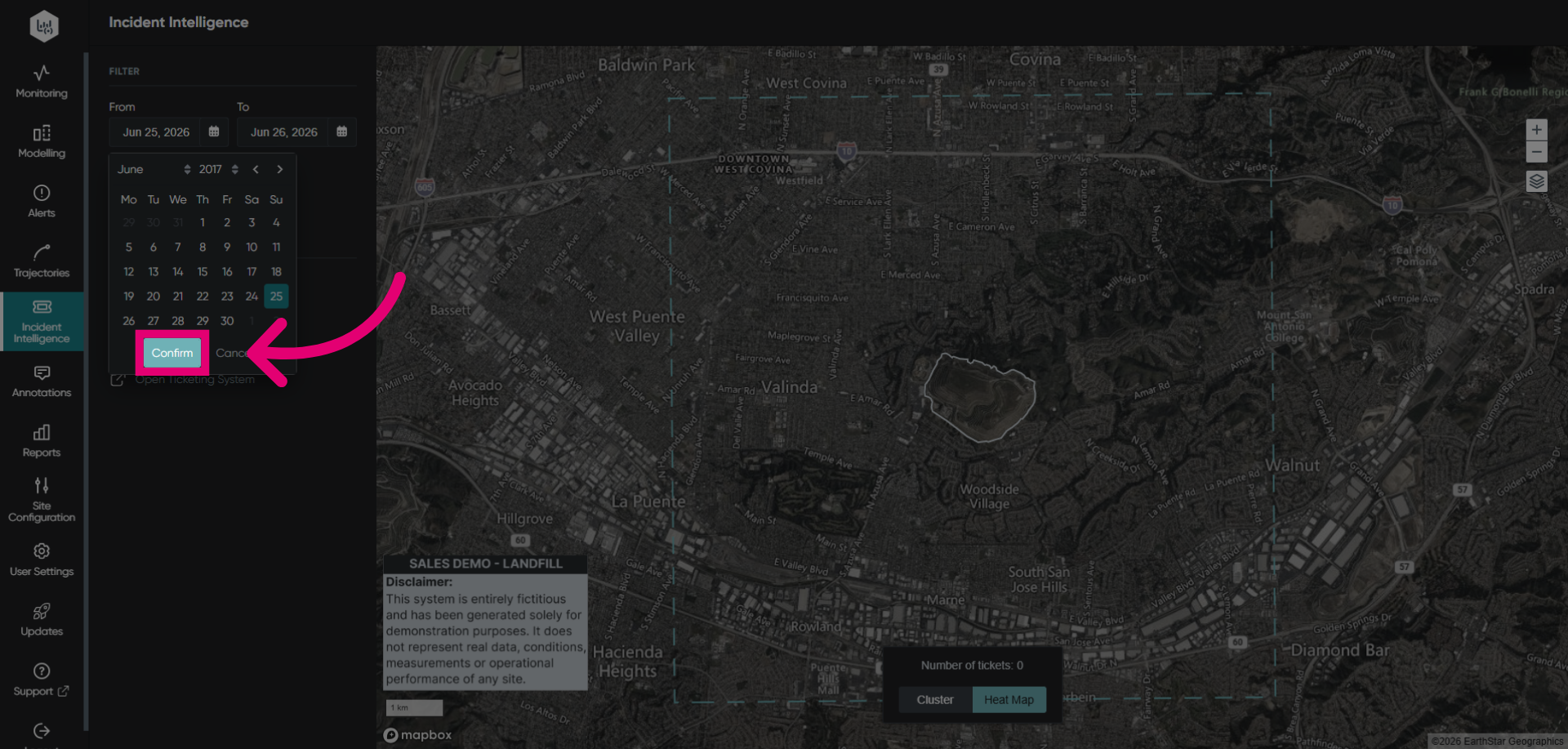Go to the previous month in the calendar

256,169
